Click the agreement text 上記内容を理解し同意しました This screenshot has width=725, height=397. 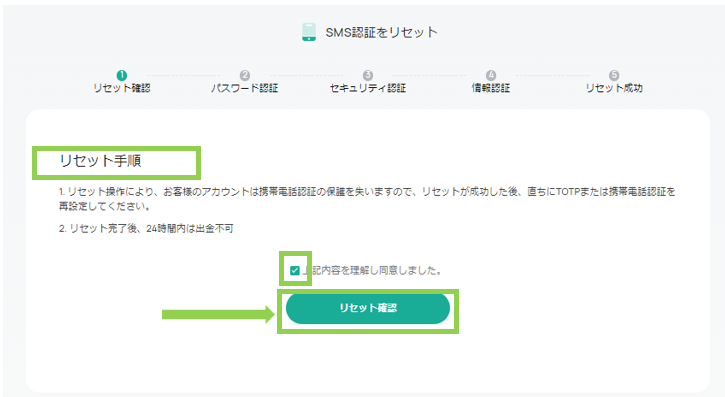point(373,270)
